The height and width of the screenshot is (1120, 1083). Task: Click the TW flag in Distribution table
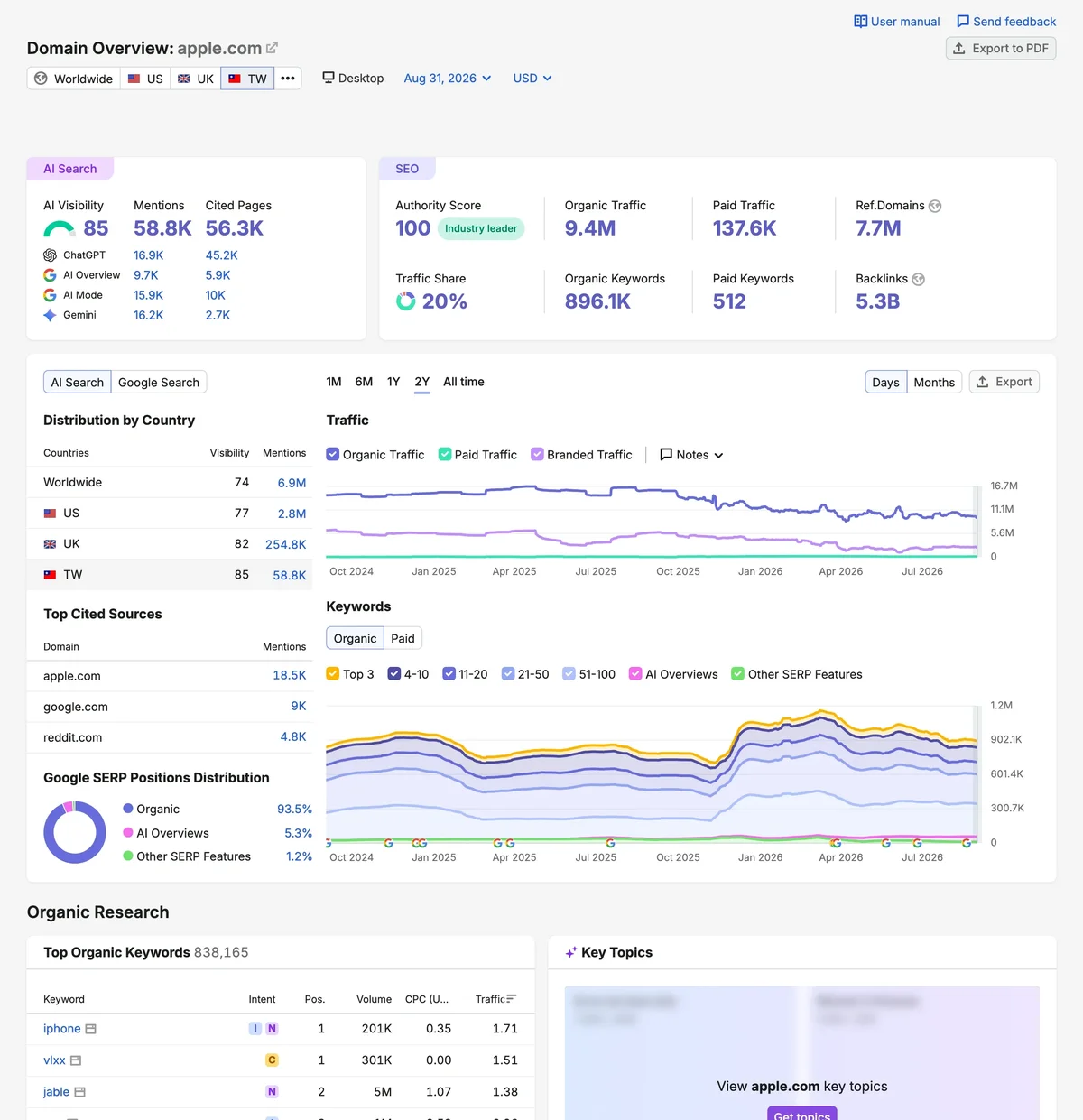pyautogui.click(x=51, y=575)
